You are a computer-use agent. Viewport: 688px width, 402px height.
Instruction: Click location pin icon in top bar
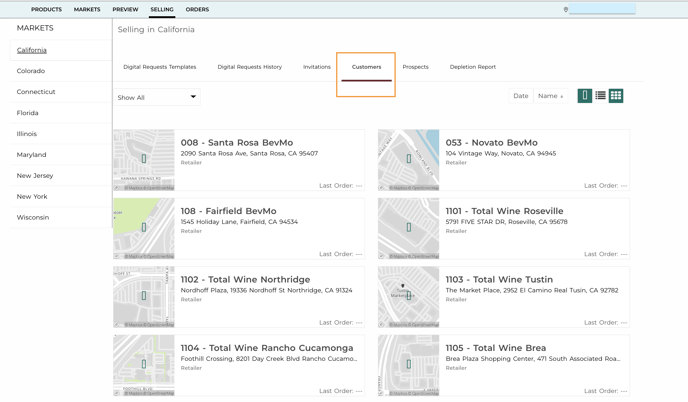click(x=566, y=9)
